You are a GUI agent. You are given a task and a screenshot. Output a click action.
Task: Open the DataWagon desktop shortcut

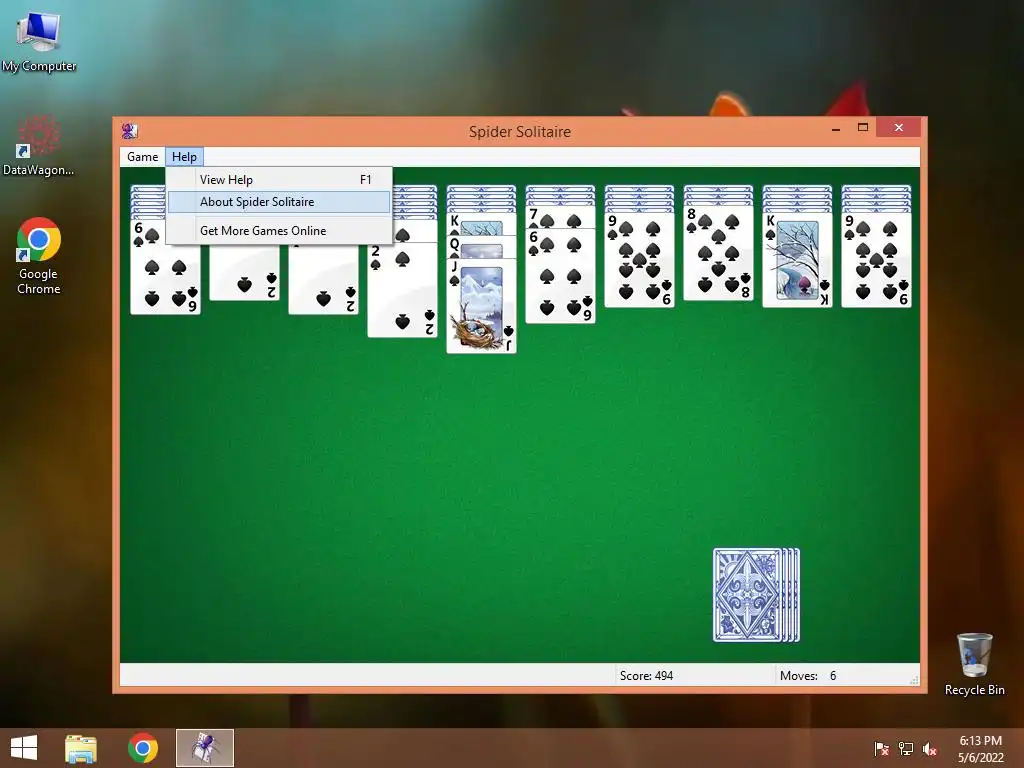tap(38, 146)
